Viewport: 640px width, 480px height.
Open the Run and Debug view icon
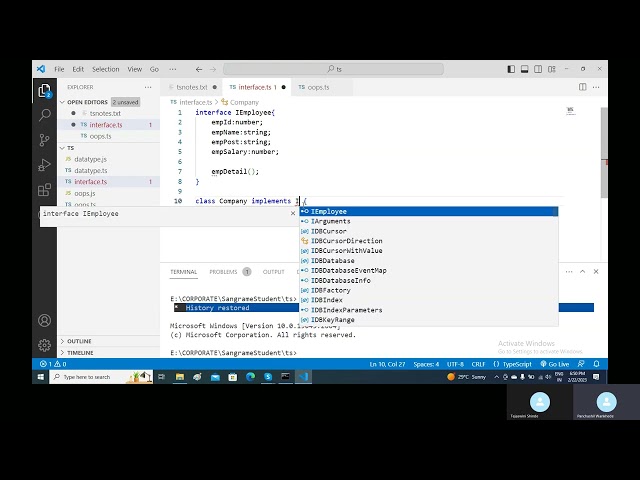(x=44, y=165)
